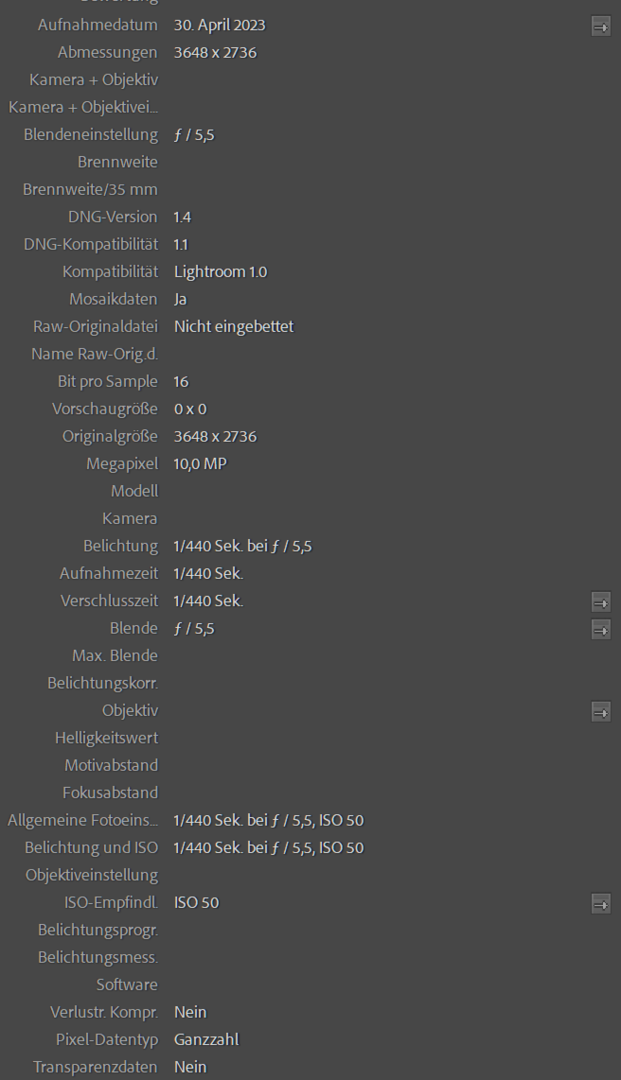Click the arrow icon beside ISO-Empfindl.

[600, 904]
